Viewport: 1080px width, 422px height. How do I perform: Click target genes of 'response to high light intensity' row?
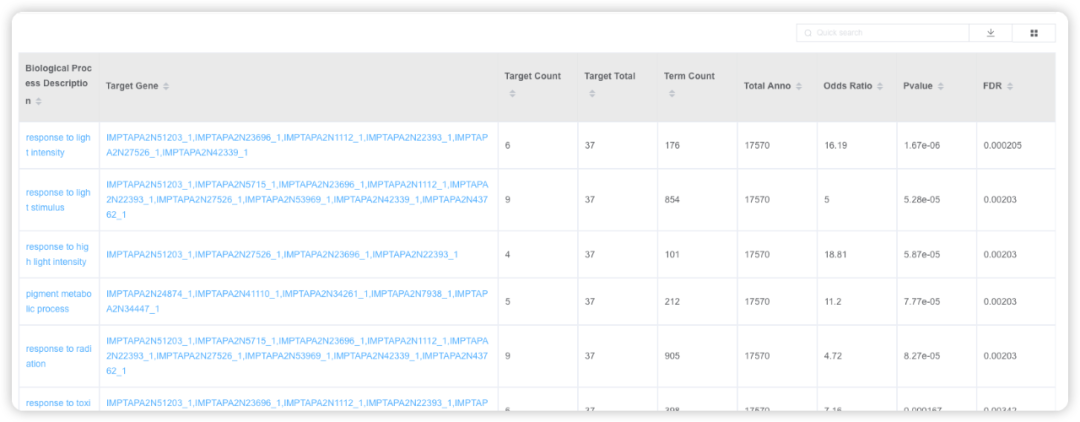click(282, 255)
